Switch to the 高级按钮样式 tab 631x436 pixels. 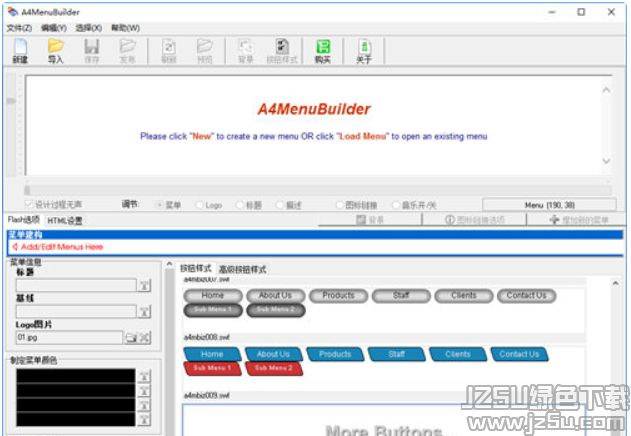point(242,269)
